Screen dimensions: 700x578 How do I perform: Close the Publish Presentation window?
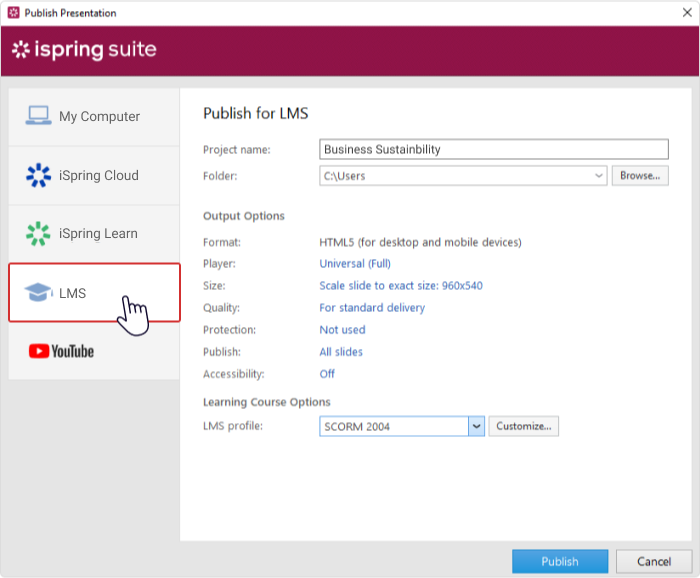[x=687, y=12]
